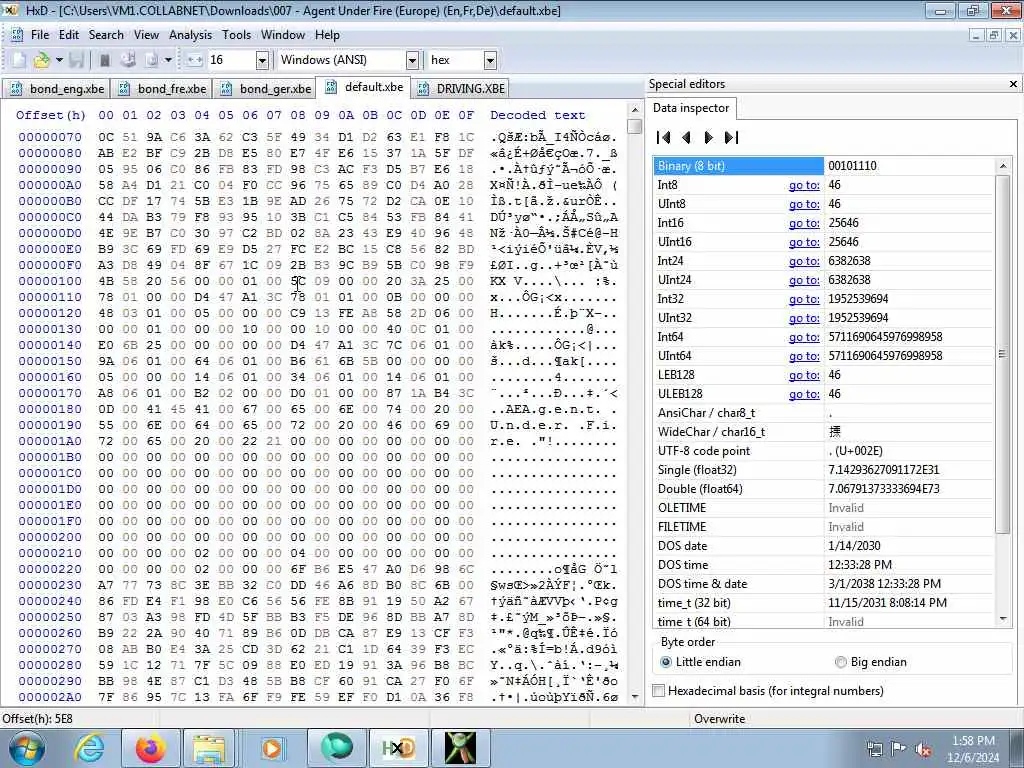1024x768 pixels.
Task: Expand the disk image arrow menu
Action: 168,60
